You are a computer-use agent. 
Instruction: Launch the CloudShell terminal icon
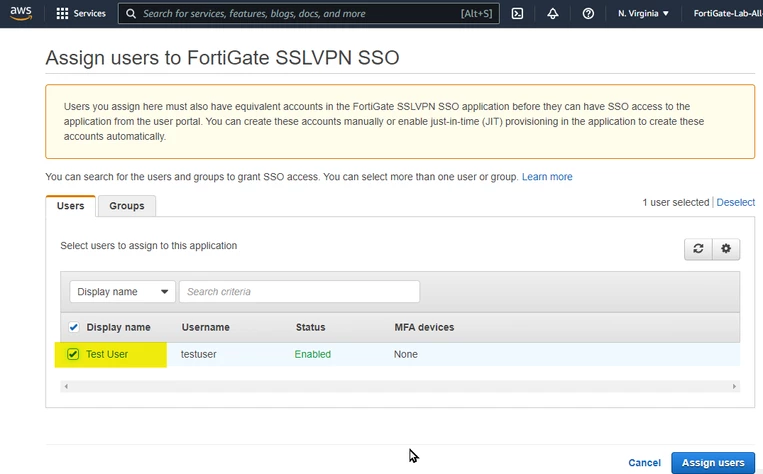(x=517, y=14)
